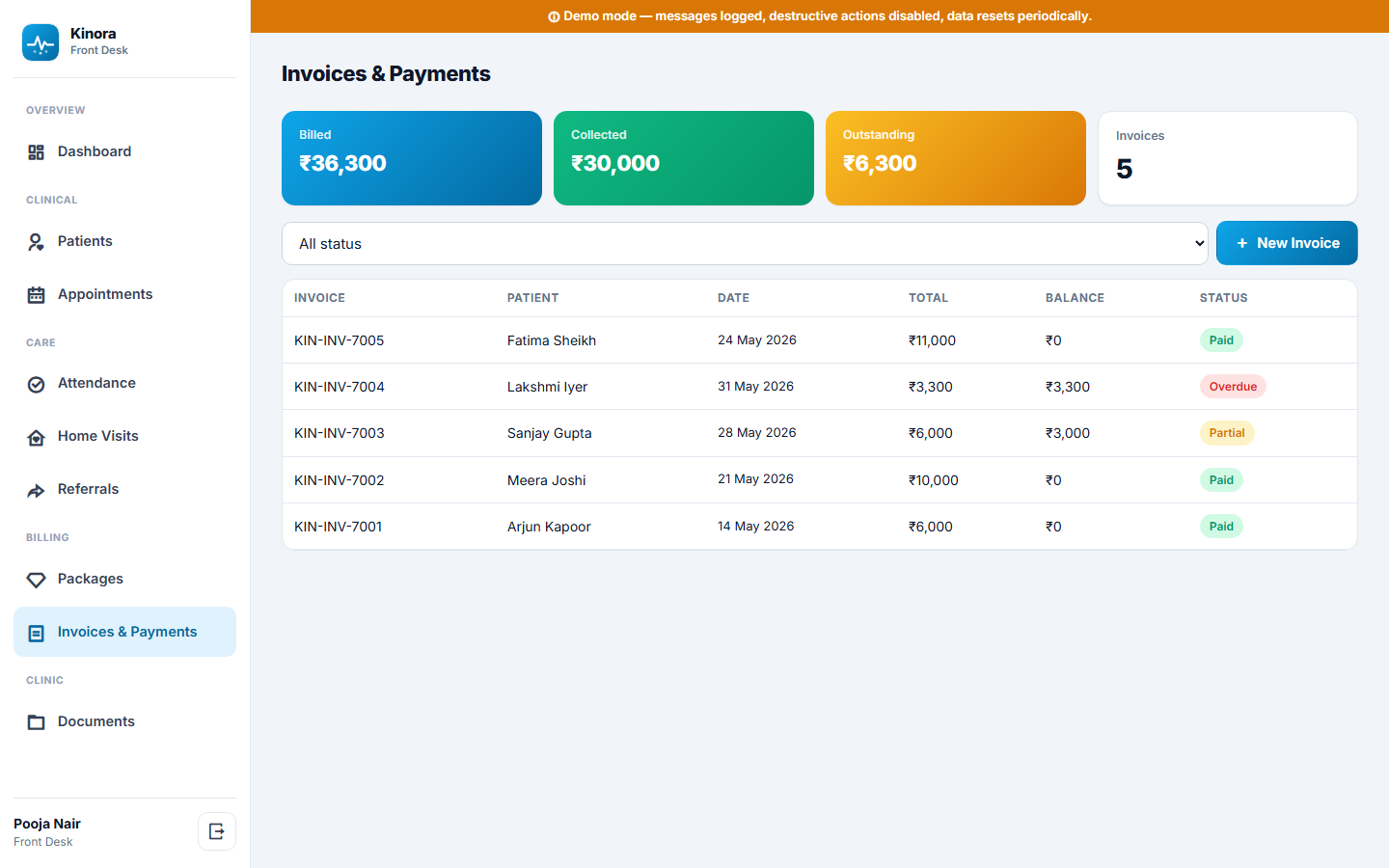Click Paid badge on KIN-INV-7005 row
This screenshot has height=868, width=1389.
click(1221, 340)
